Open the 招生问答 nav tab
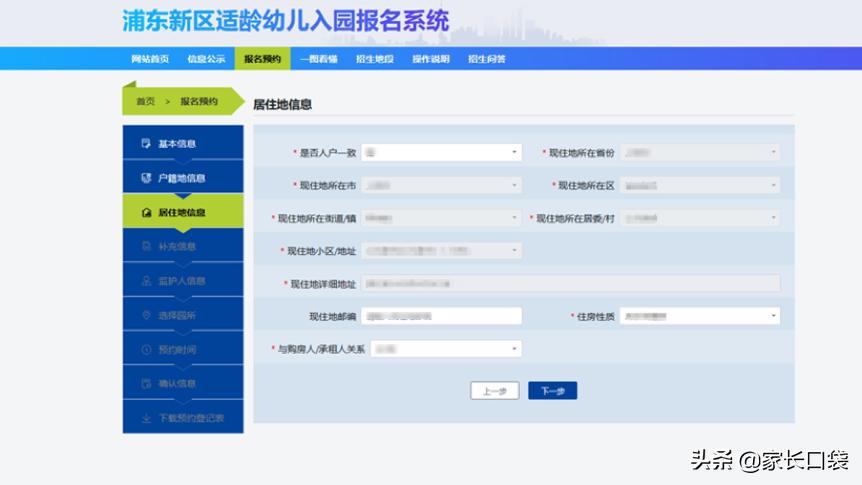 (x=487, y=59)
